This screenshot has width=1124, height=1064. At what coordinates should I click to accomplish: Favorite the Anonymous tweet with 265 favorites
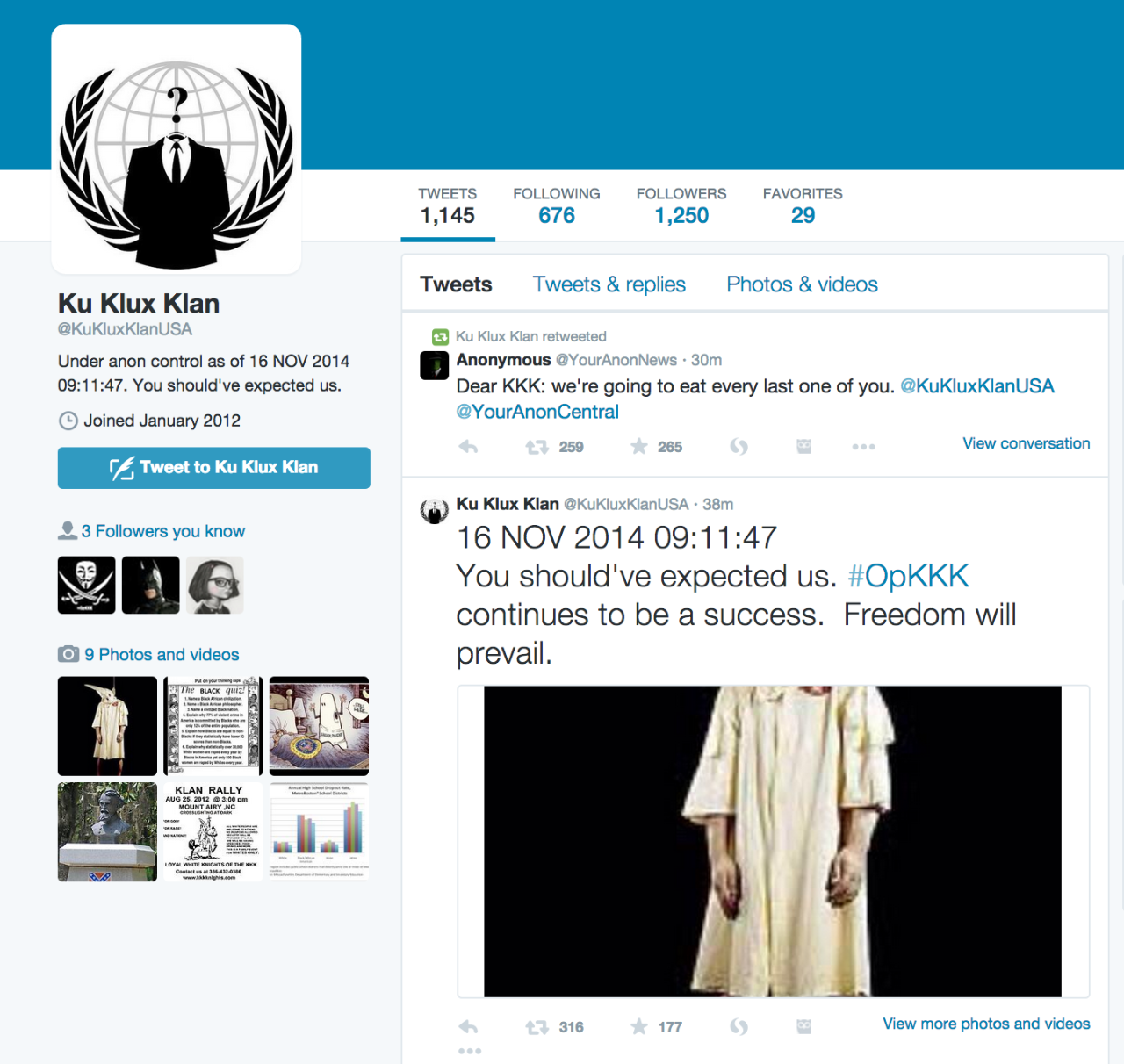tap(638, 447)
